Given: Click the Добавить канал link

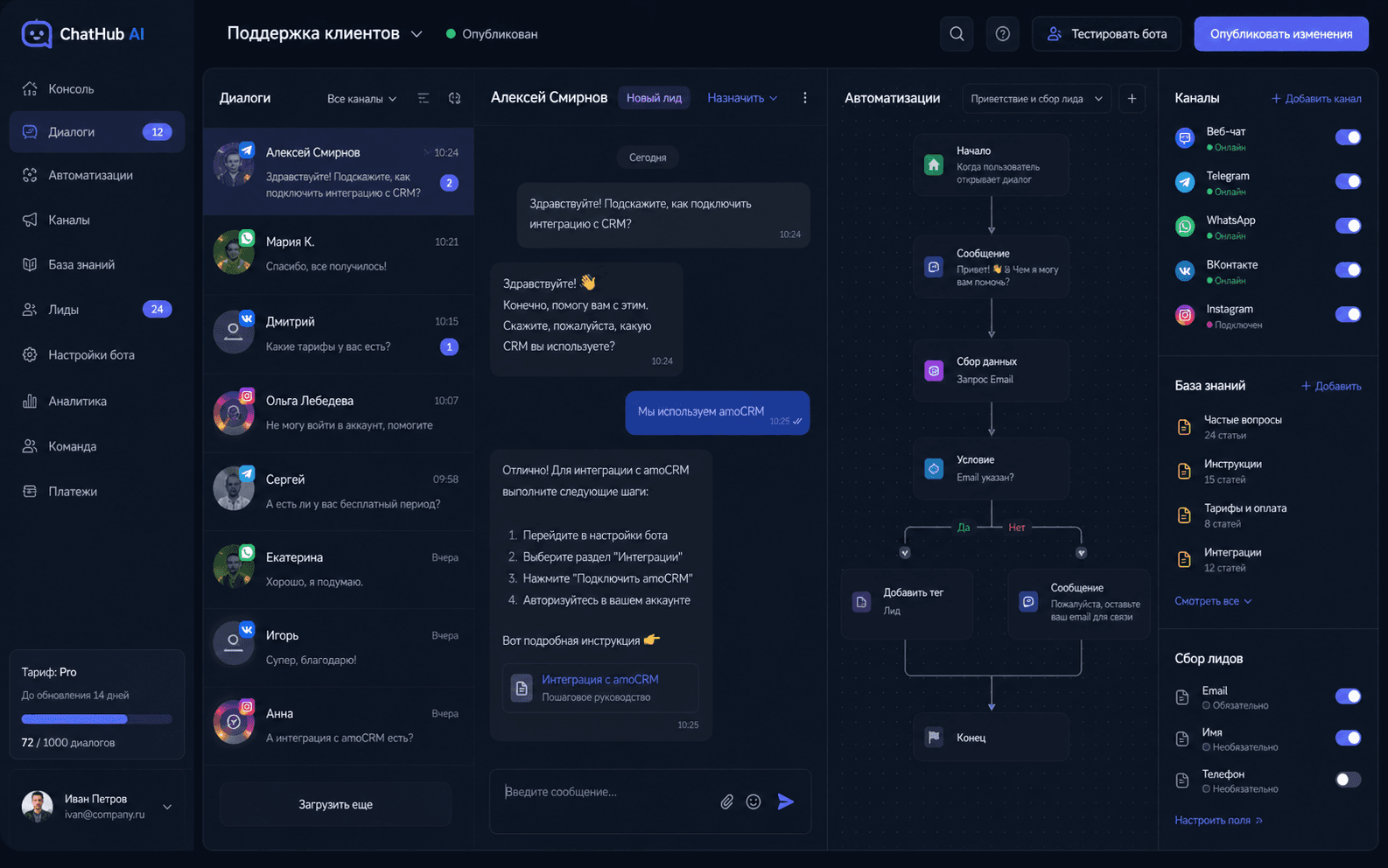Looking at the screenshot, I should (x=1316, y=99).
